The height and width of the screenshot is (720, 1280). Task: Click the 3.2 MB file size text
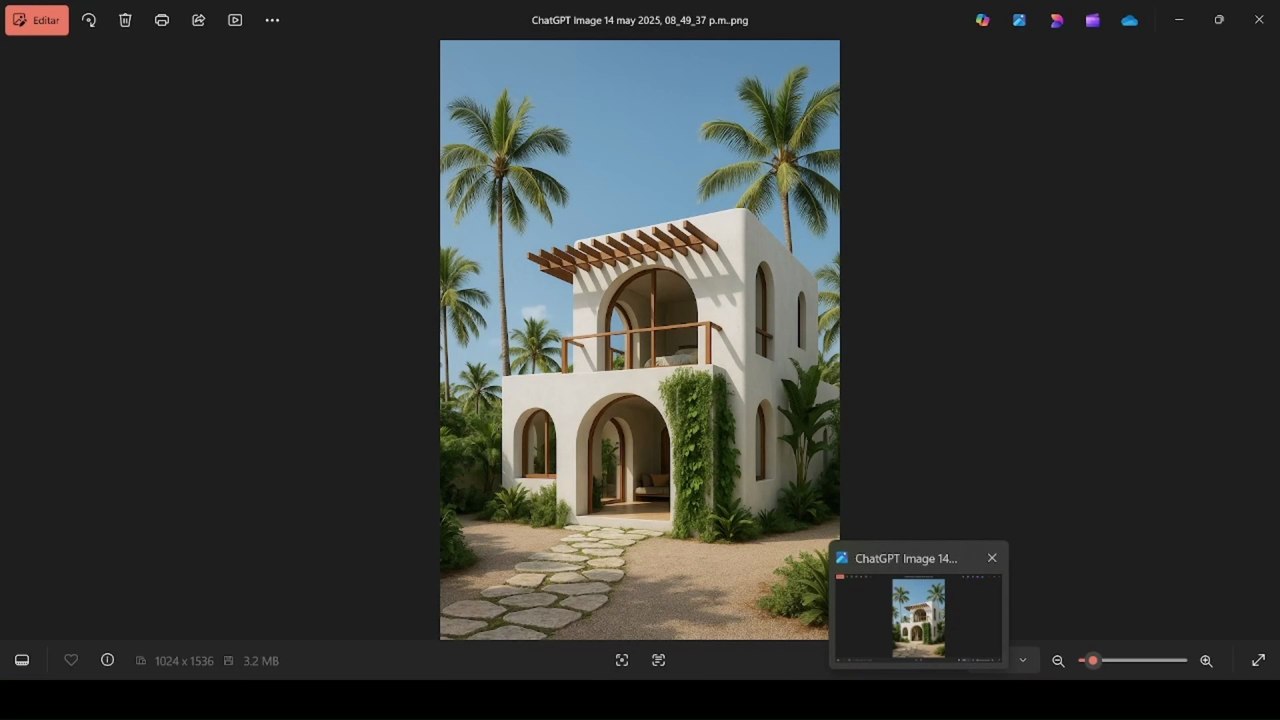pos(261,661)
